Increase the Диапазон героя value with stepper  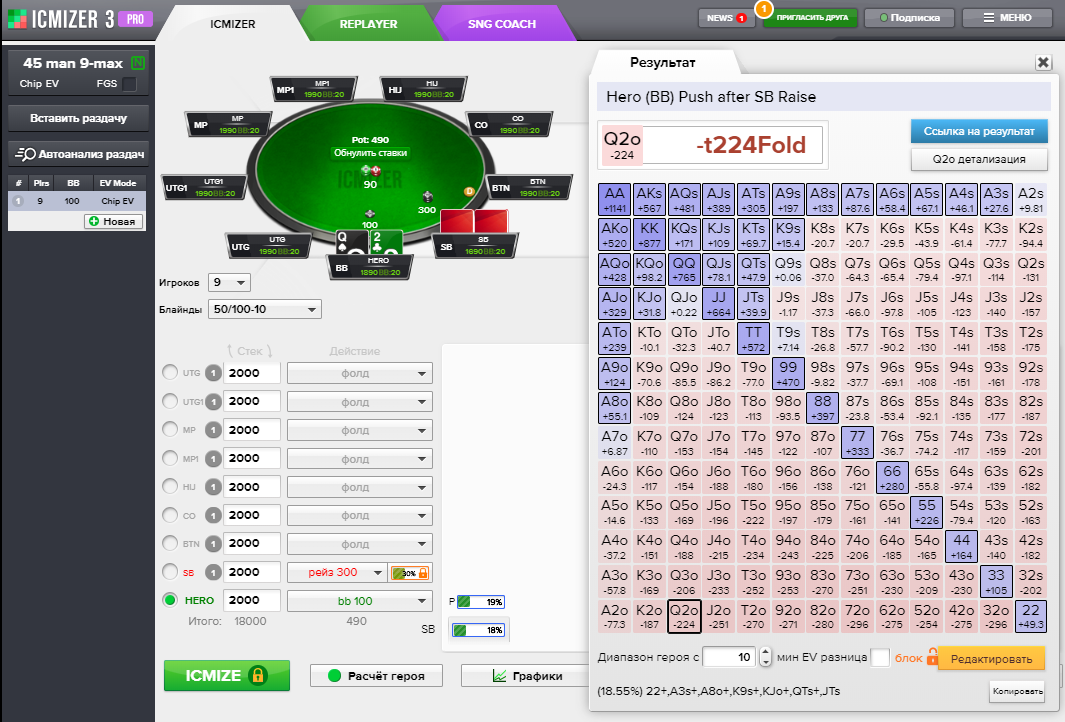pyautogui.click(x=765, y=652)
